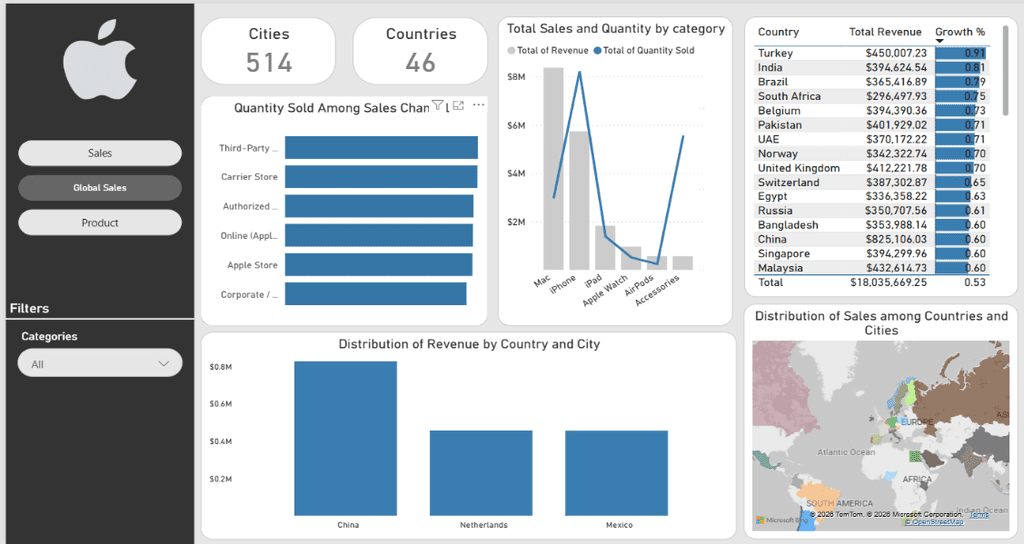
Task: Click the Growth % sort arrow indicator
Action: point(940,41)
